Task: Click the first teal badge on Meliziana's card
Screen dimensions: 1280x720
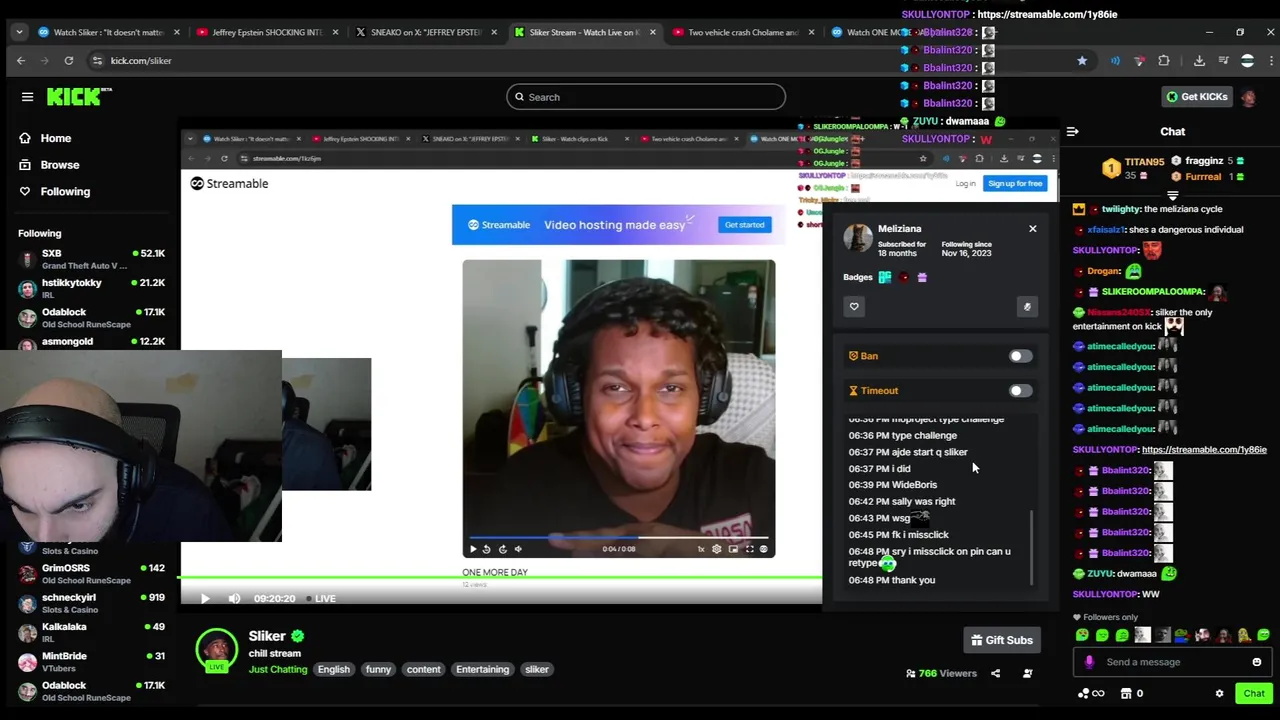Action: 885,277
